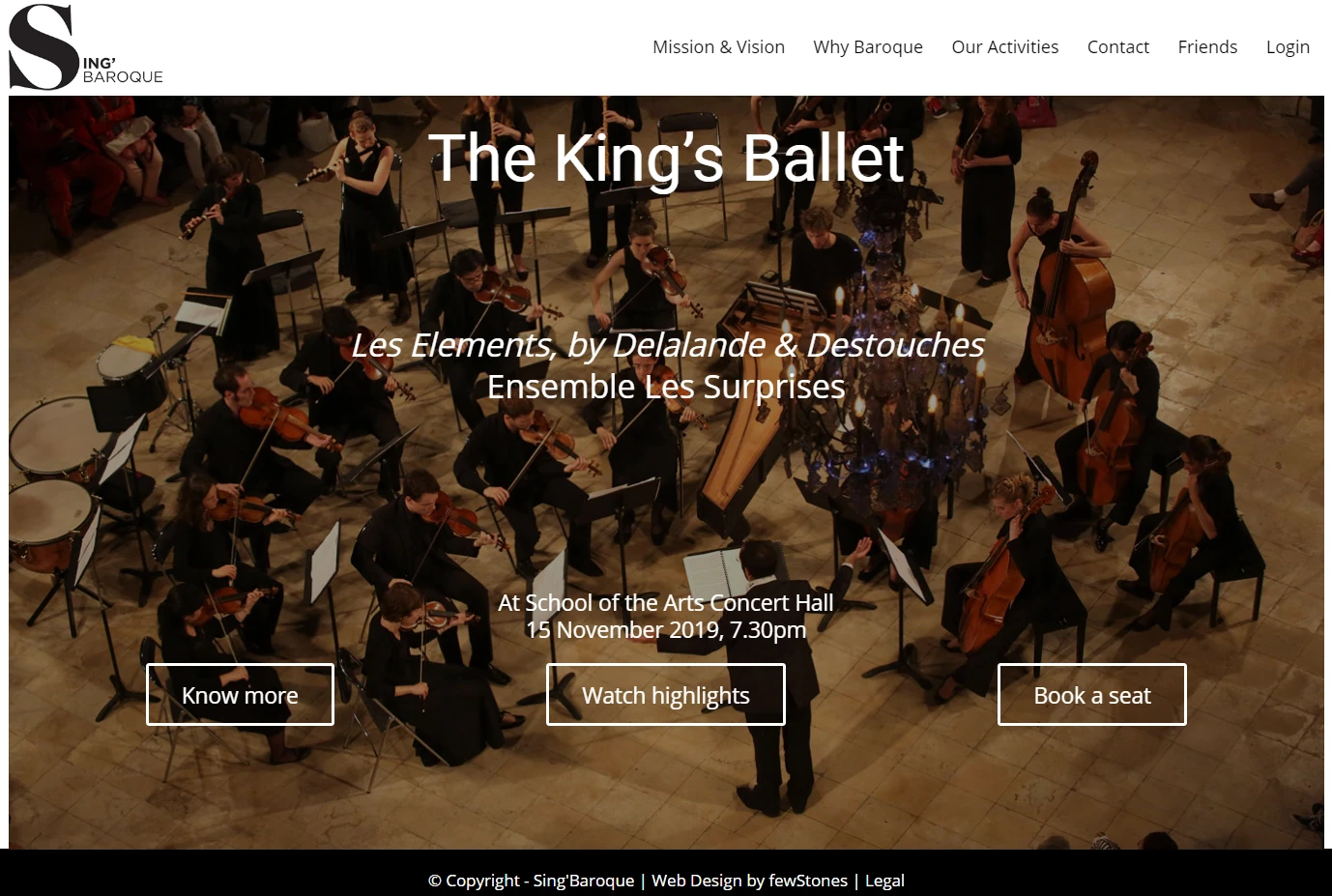This screenshot has height=896, width=1332.
Task: Open the Friends page
Action: click(1207, 46)
